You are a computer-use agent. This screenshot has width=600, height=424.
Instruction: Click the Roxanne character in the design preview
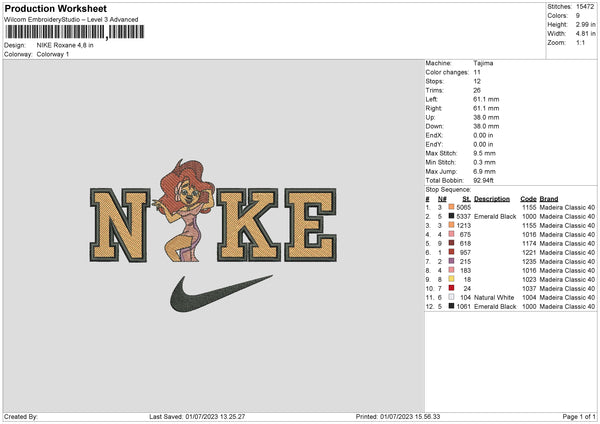tap(185, 210)
